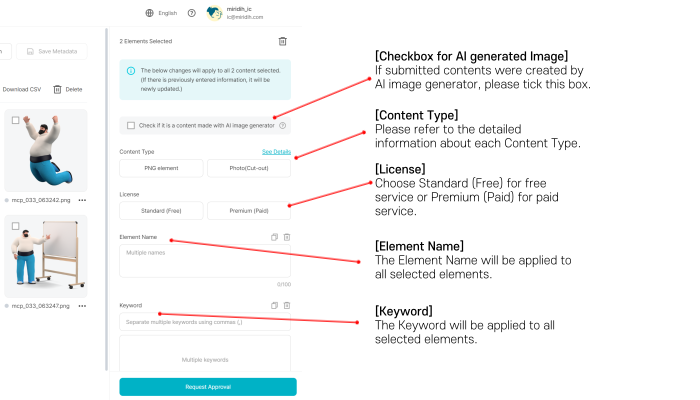Open the help question mark icon
Image resolution: width=700 pixels, height=400 pixels.
pos(191,13)
